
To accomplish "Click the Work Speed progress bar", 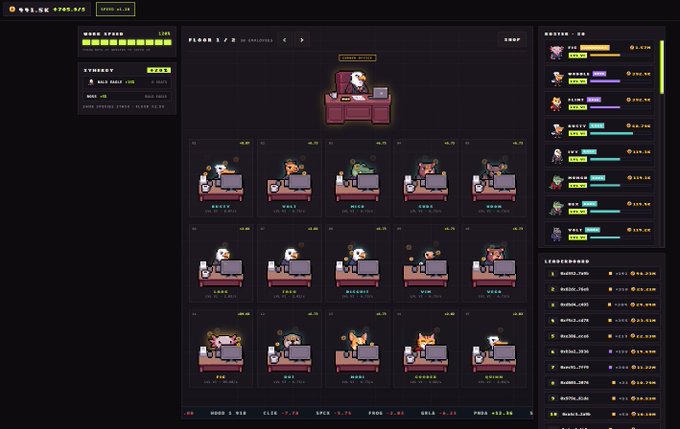I will pyautogui.click(x=127, y=42).
